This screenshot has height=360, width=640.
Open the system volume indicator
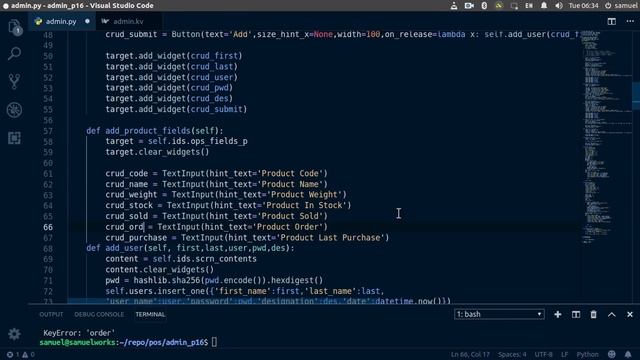pyautogui.click(x=559, y=6)
